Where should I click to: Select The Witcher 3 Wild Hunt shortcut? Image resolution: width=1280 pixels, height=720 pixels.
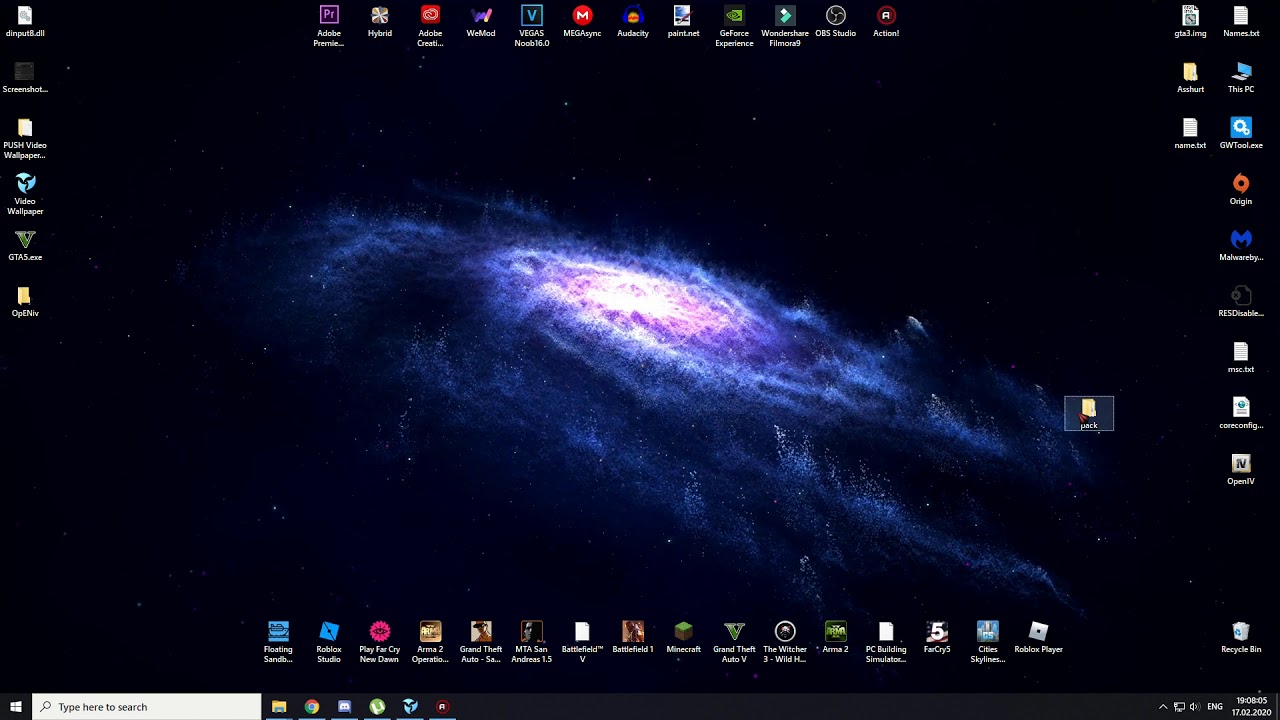[785, 642]
